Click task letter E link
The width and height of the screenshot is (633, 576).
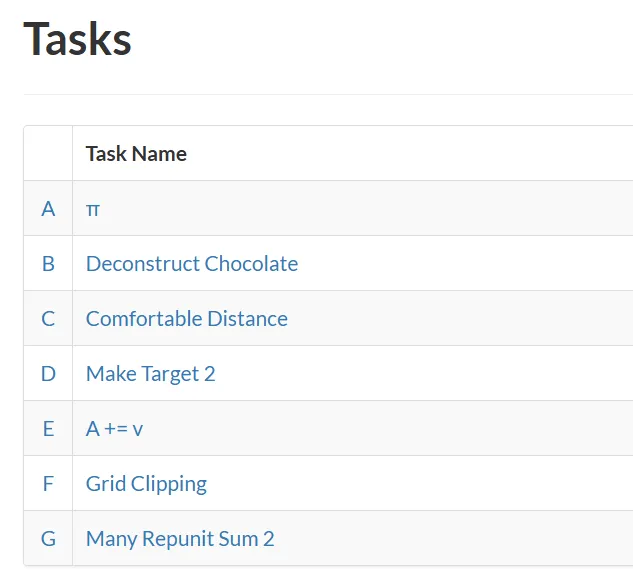click(x=48, y=428)
